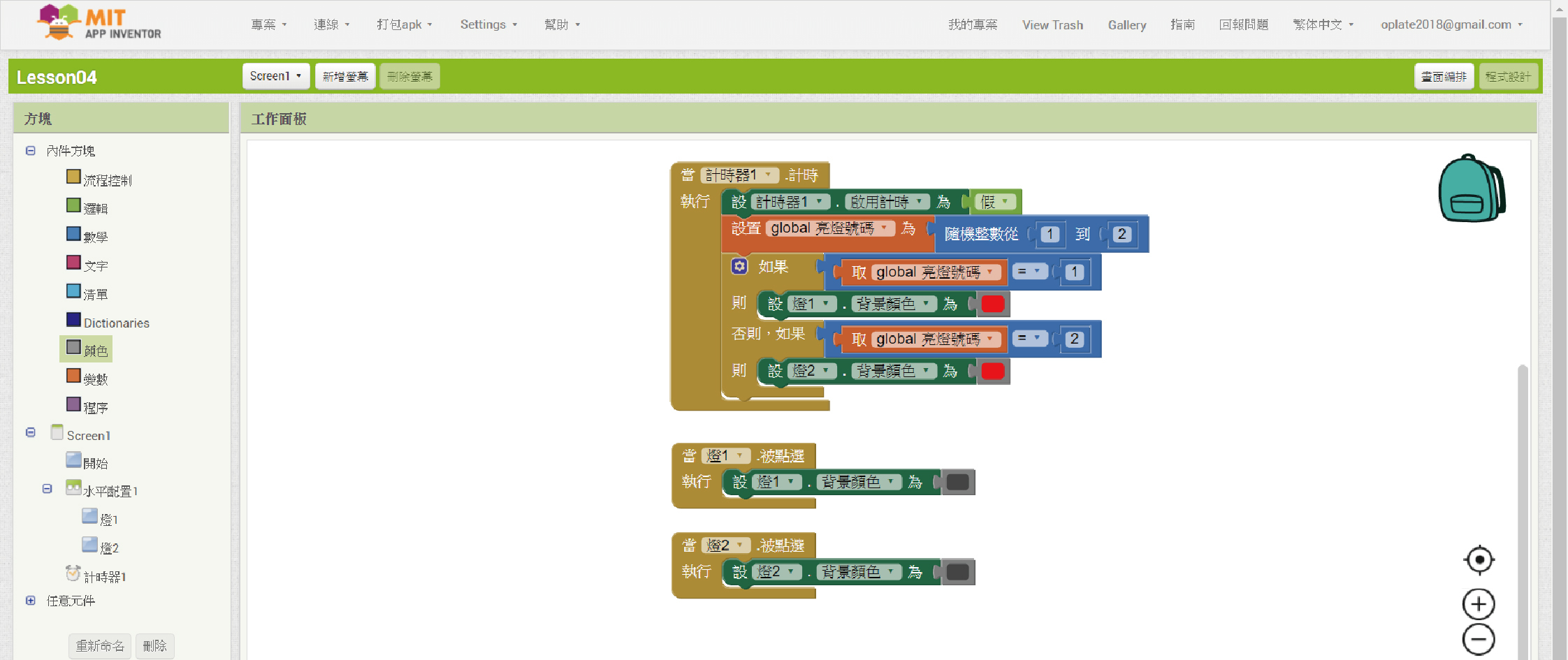Toggle the 假 boolean value dropdown
The image size is (1568, 660).
(x=1005, y=202)
